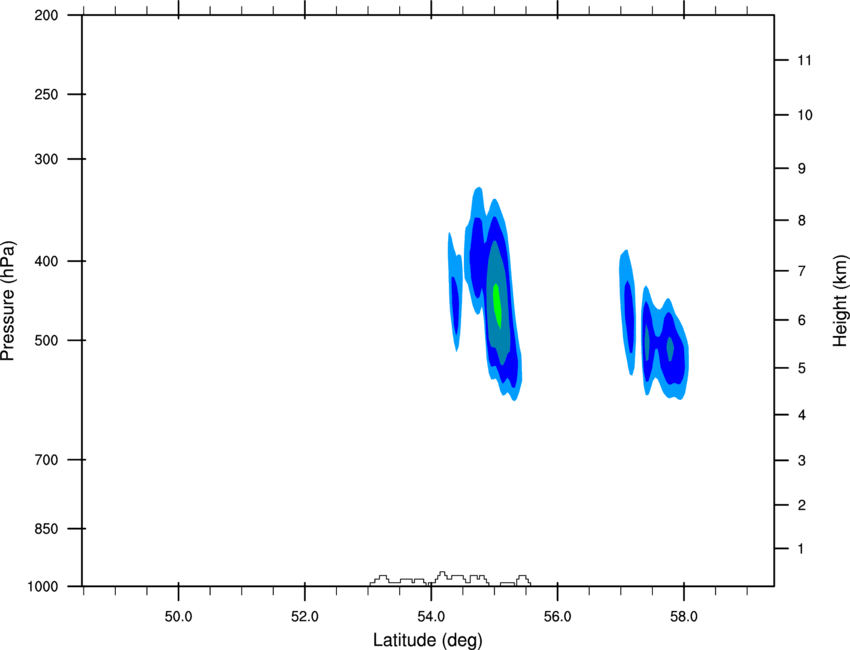Click the bright green contour core
The width and height of the screenshot is (850, 650).
pos(497,306)
